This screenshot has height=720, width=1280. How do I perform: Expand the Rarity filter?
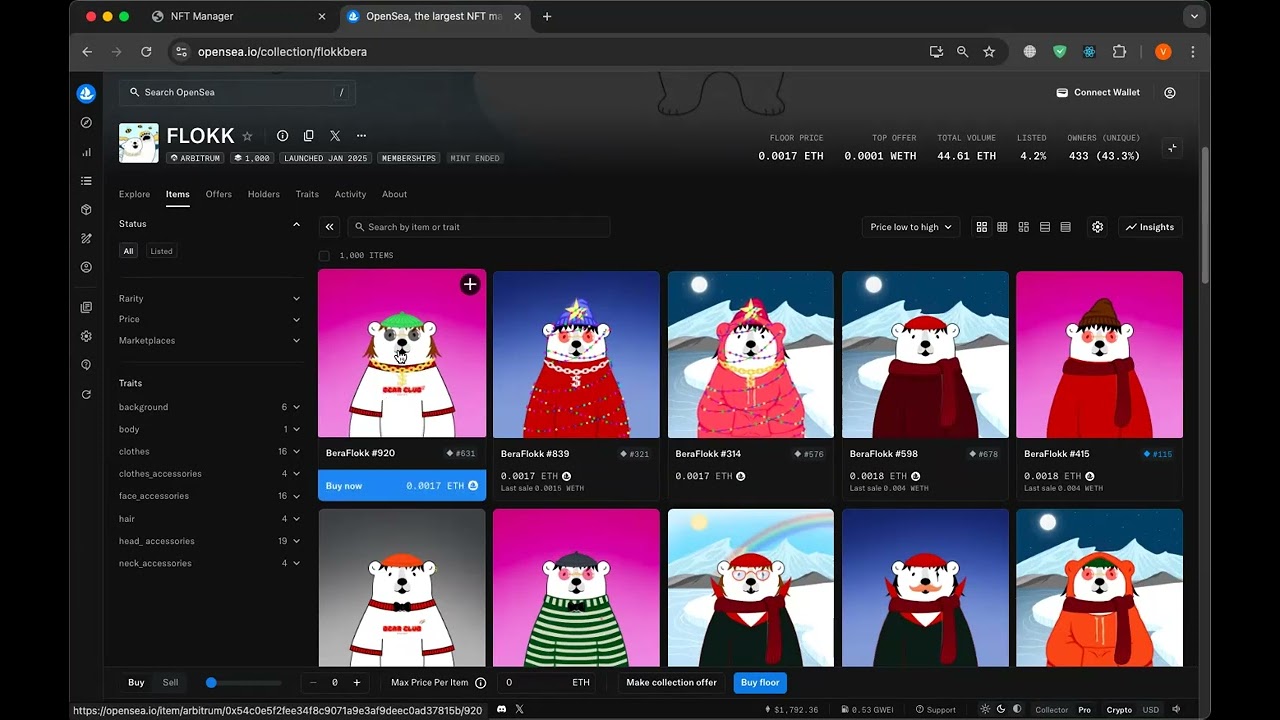pos(209,298)
